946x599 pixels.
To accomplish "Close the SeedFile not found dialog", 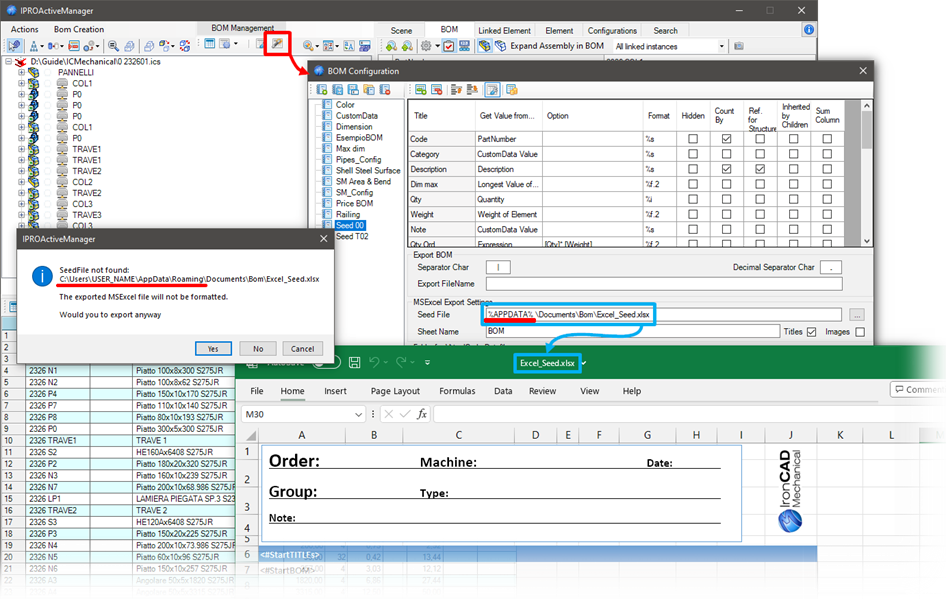I will pos(324,239).
